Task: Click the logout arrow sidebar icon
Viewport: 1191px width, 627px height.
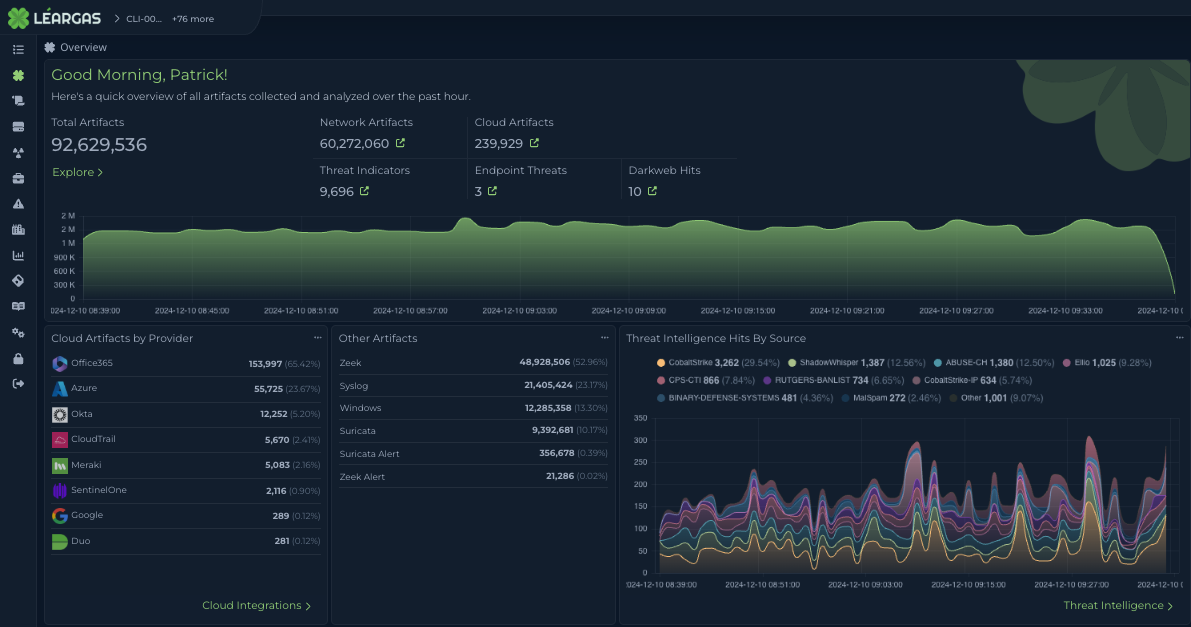Action: [x=18, y=384]
